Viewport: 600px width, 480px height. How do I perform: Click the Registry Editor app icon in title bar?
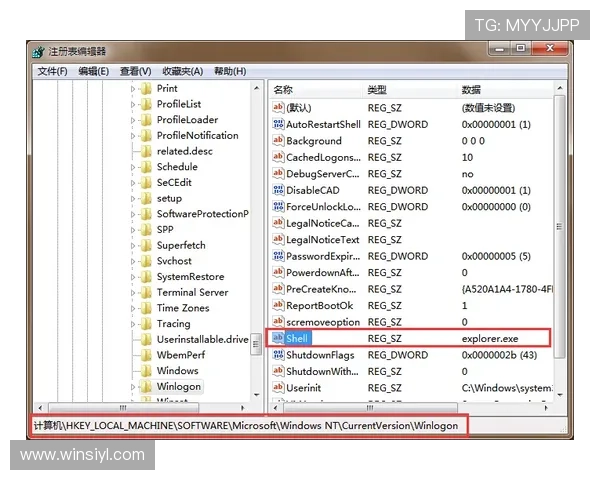click(x=37, y=52)
